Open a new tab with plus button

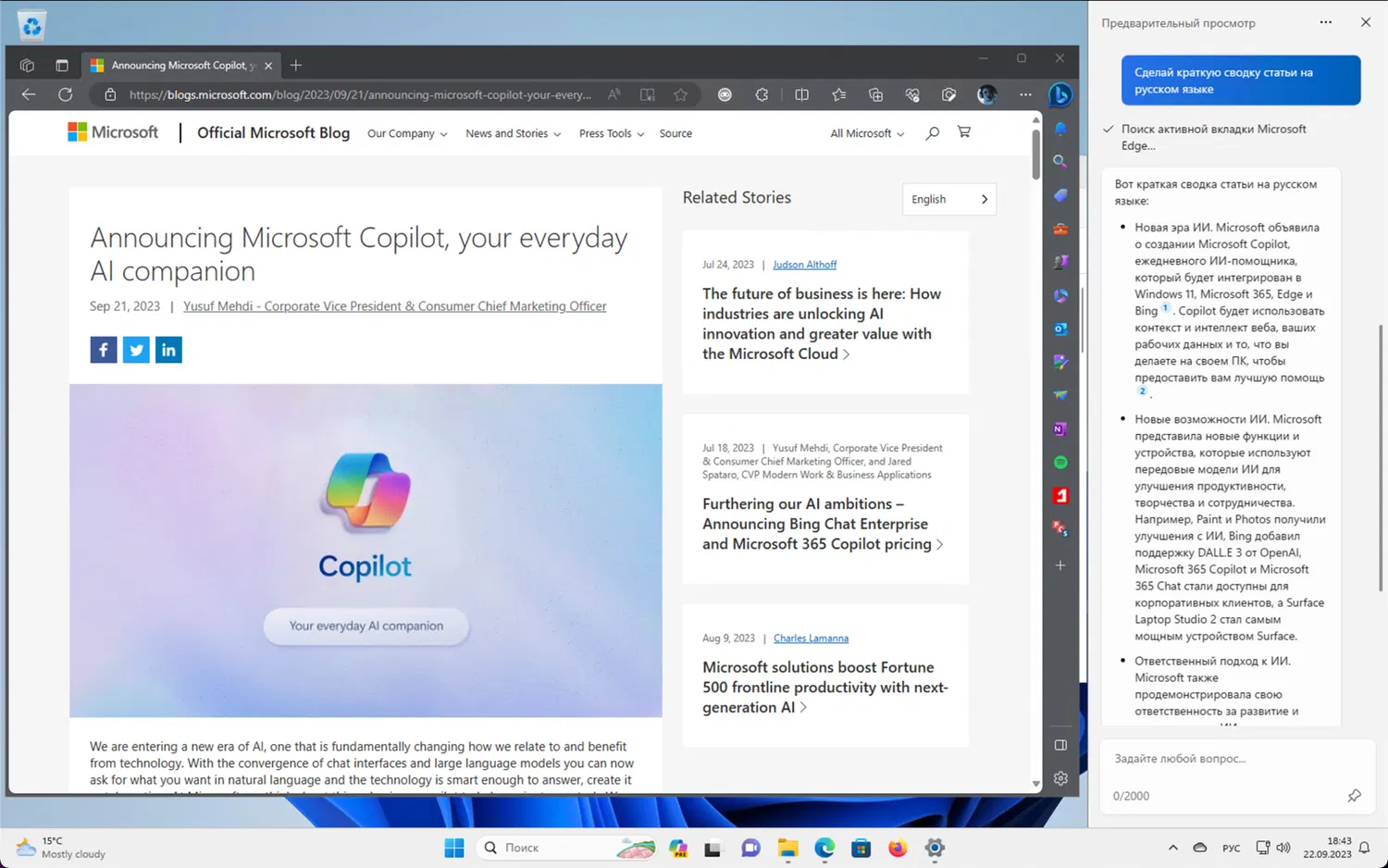point(296,66)
